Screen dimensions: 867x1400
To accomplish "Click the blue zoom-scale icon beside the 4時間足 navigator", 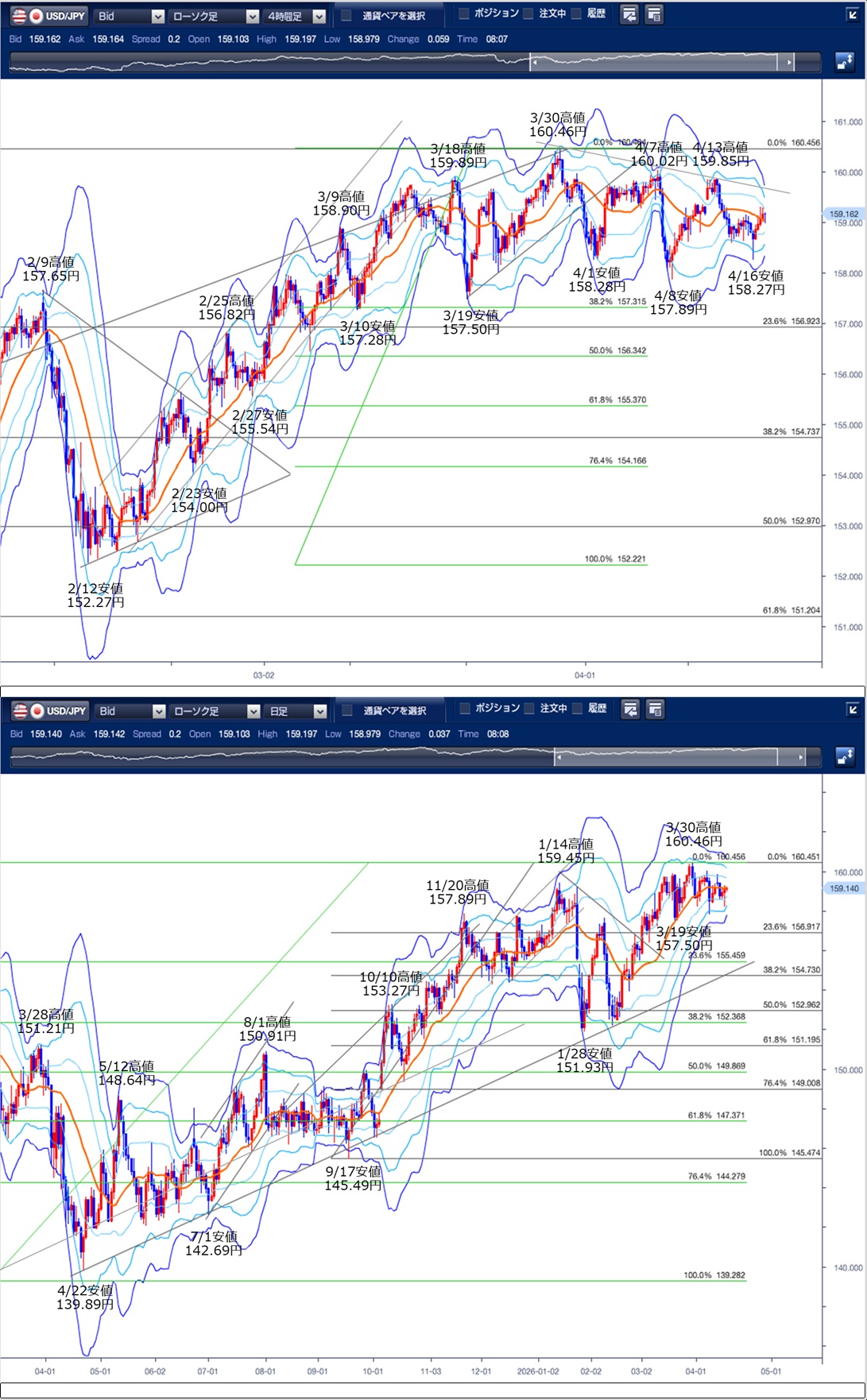I will (845, 62).
